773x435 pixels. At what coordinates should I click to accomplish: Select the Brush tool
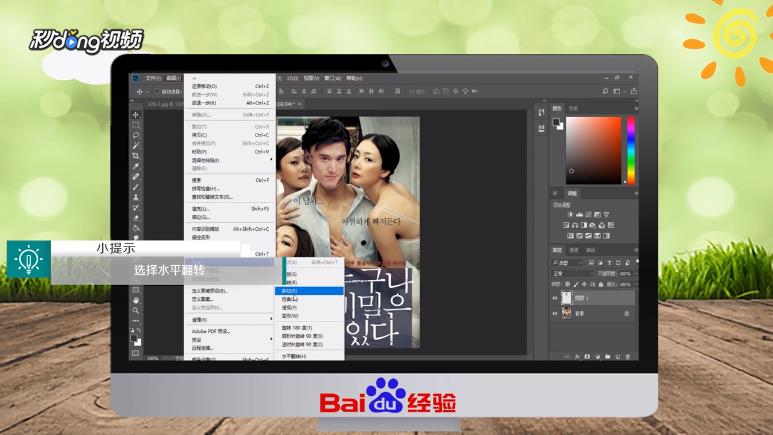point(136,187)
